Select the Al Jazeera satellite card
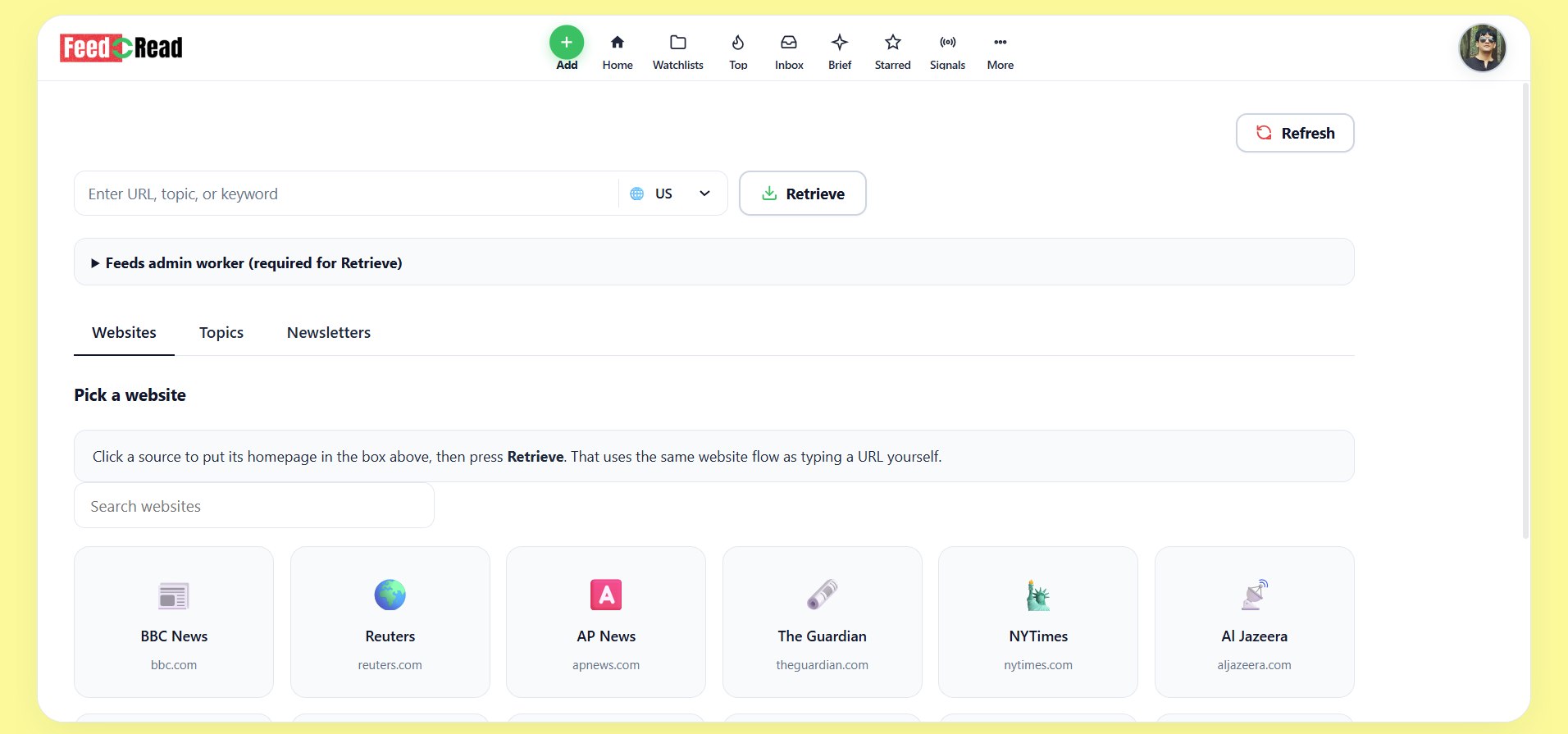1568x734 pixels. coord(1255,622)
